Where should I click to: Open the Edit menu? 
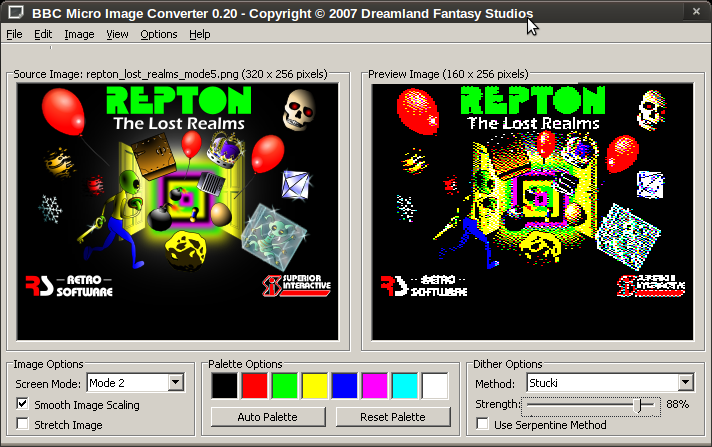pyautogui.click(x=43, y=34)
